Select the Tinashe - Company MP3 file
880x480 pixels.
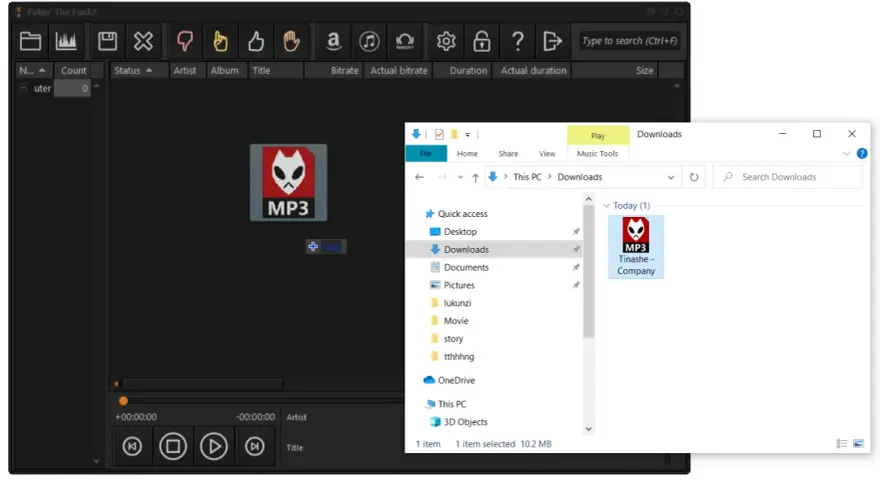pos(636,247)
